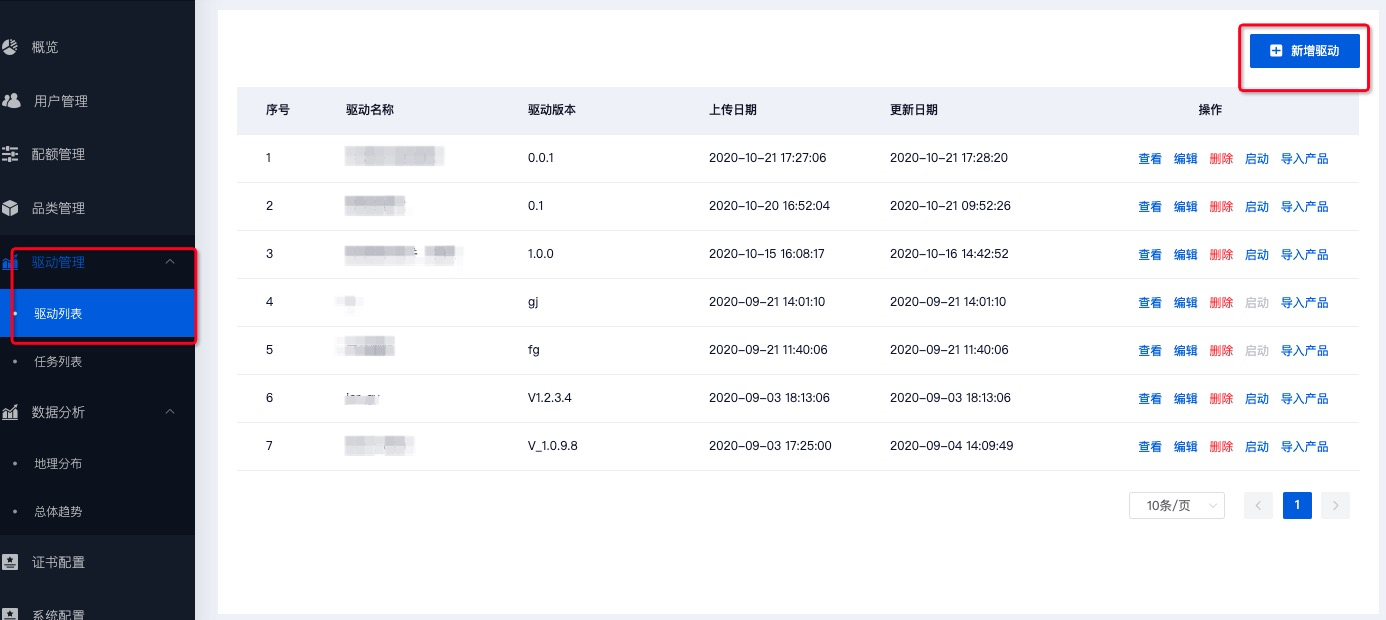Click the 品类管理 cube icon
Viewport: 1386px width, 620px height.
(x=10, y=208)
